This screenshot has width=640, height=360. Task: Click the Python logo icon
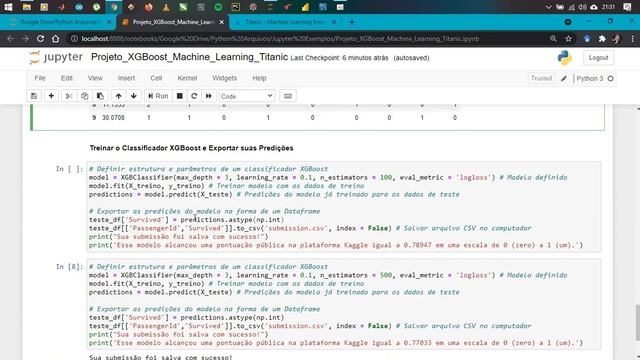tap(564, 58)
